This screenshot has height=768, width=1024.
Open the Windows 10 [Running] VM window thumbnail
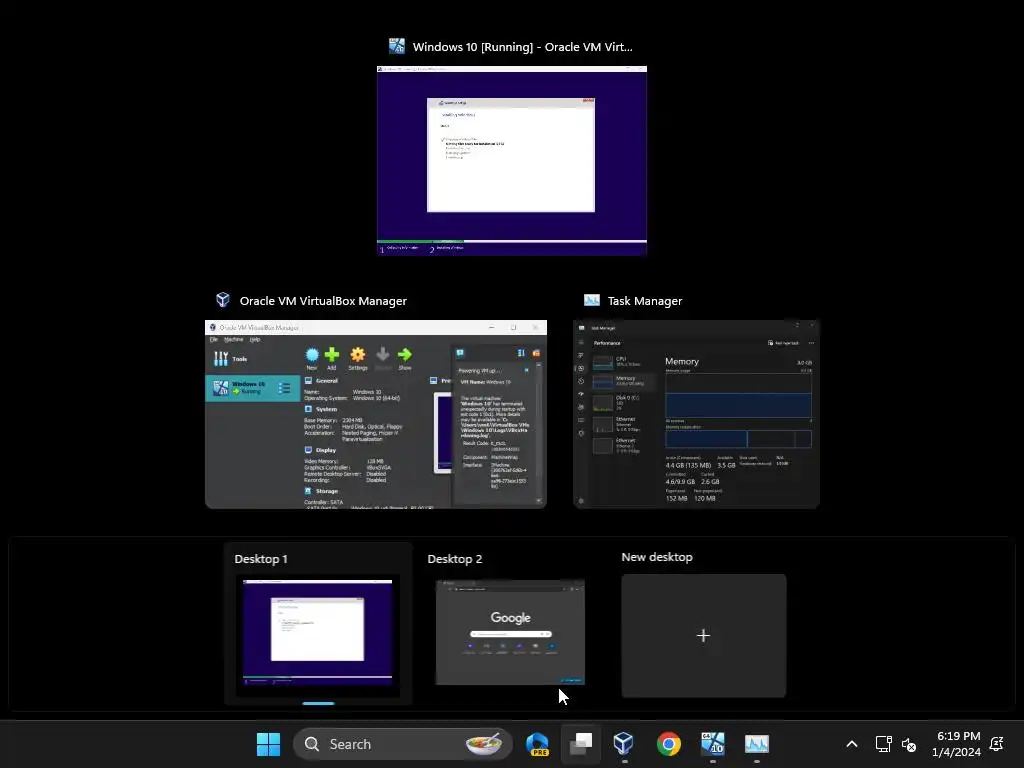512,161
